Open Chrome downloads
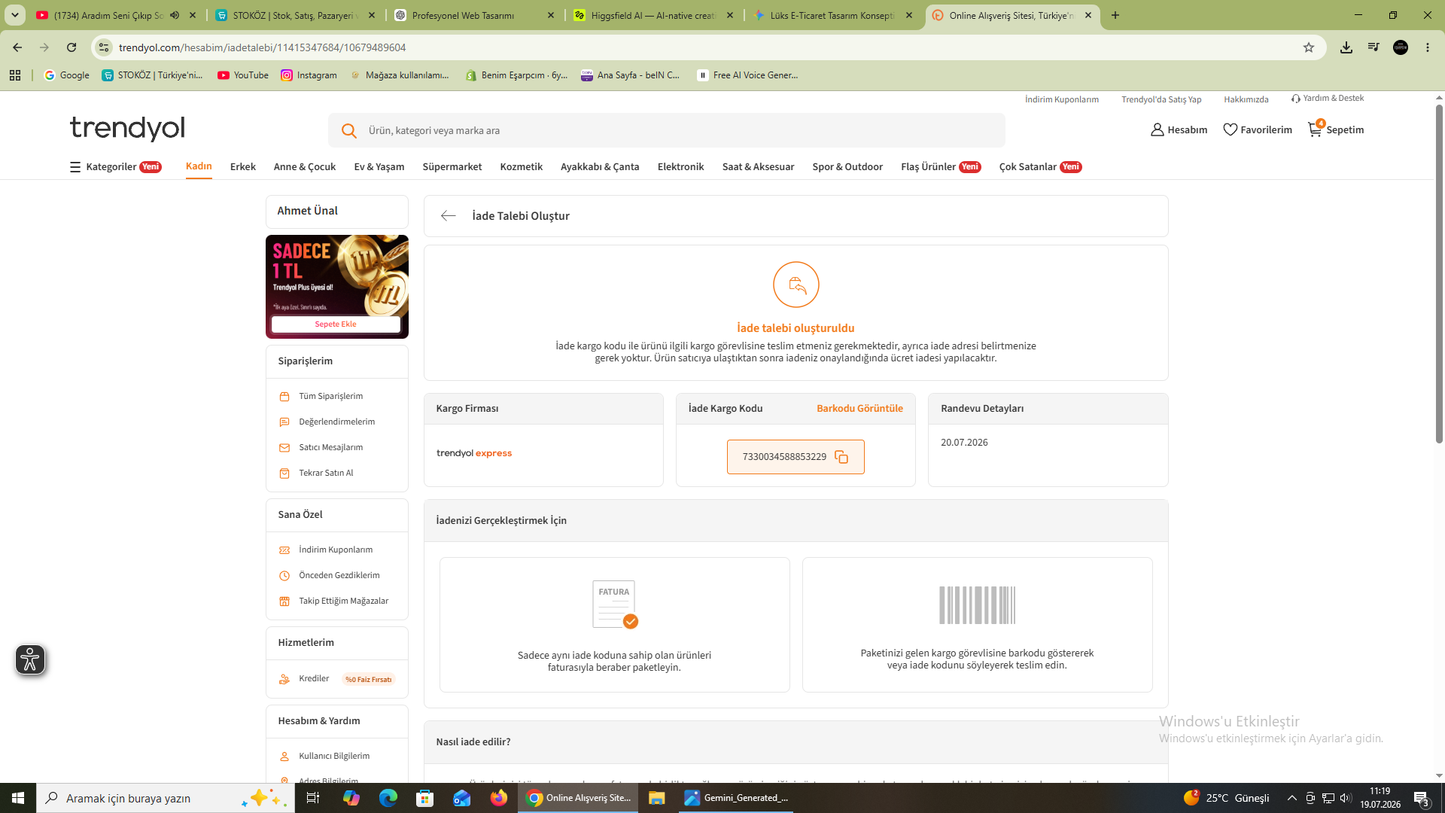This screenshot has width=1445, height=813. (1346, 47)
